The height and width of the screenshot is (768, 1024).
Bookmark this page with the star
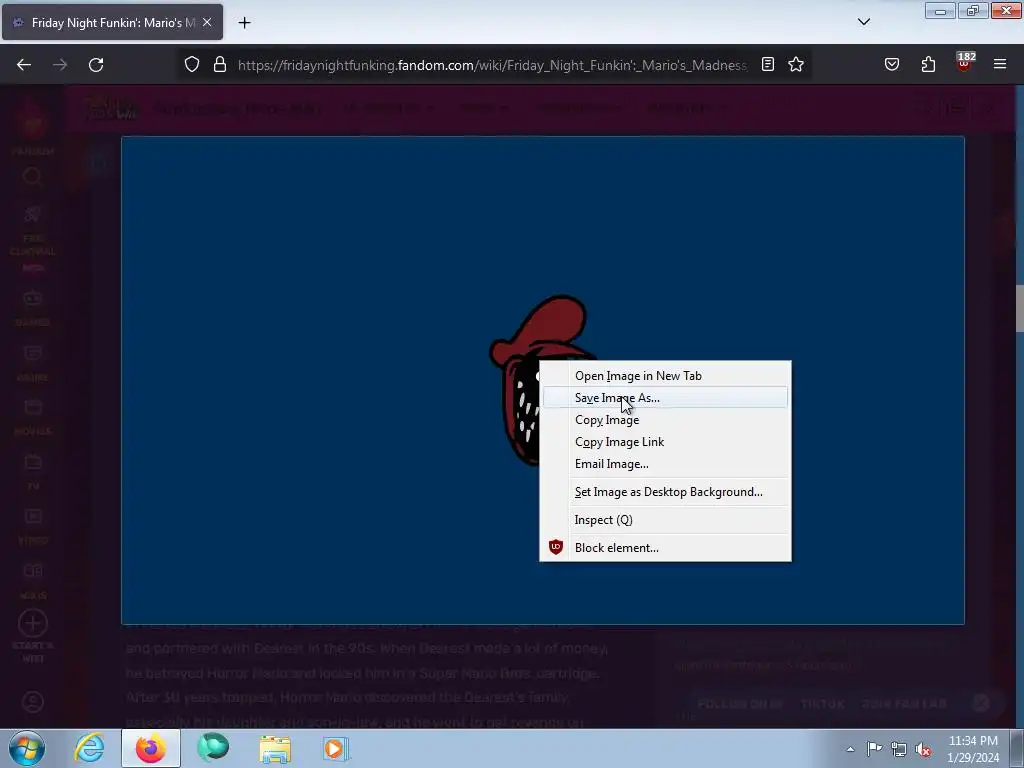pos(795,65)
